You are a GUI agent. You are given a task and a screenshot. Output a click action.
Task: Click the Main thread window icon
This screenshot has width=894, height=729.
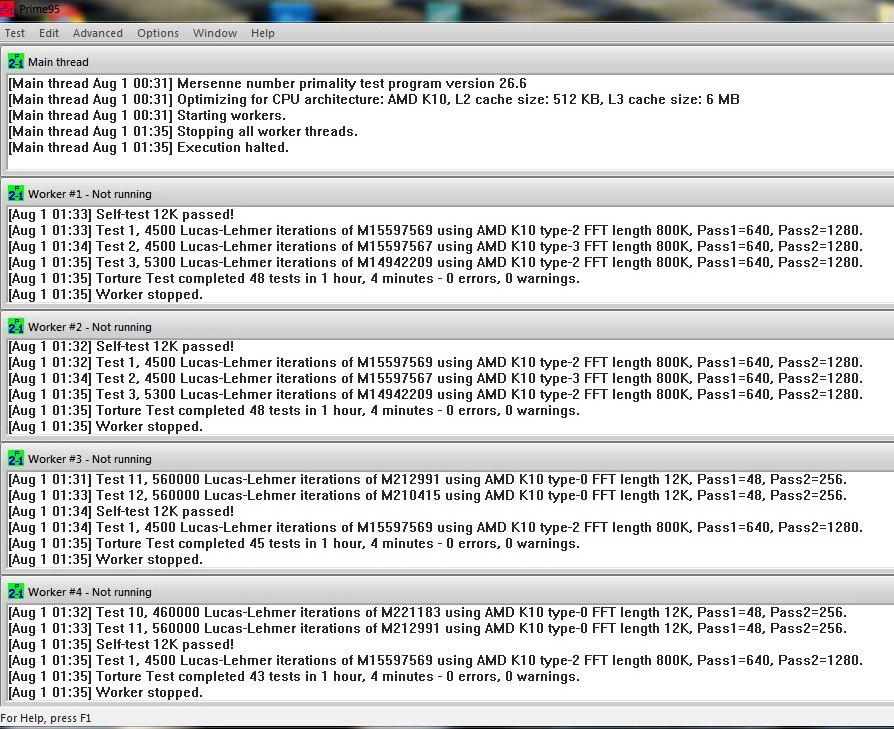(16, 62)
